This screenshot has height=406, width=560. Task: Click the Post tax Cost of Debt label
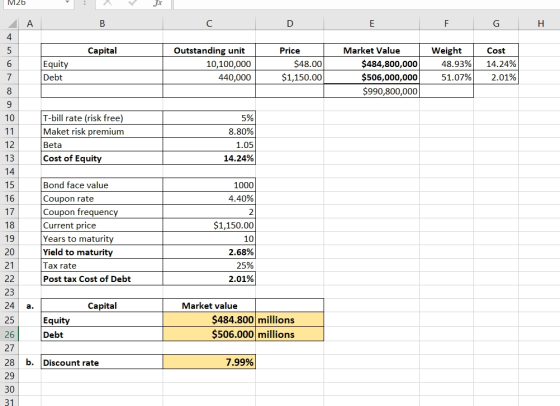point(87,279)
